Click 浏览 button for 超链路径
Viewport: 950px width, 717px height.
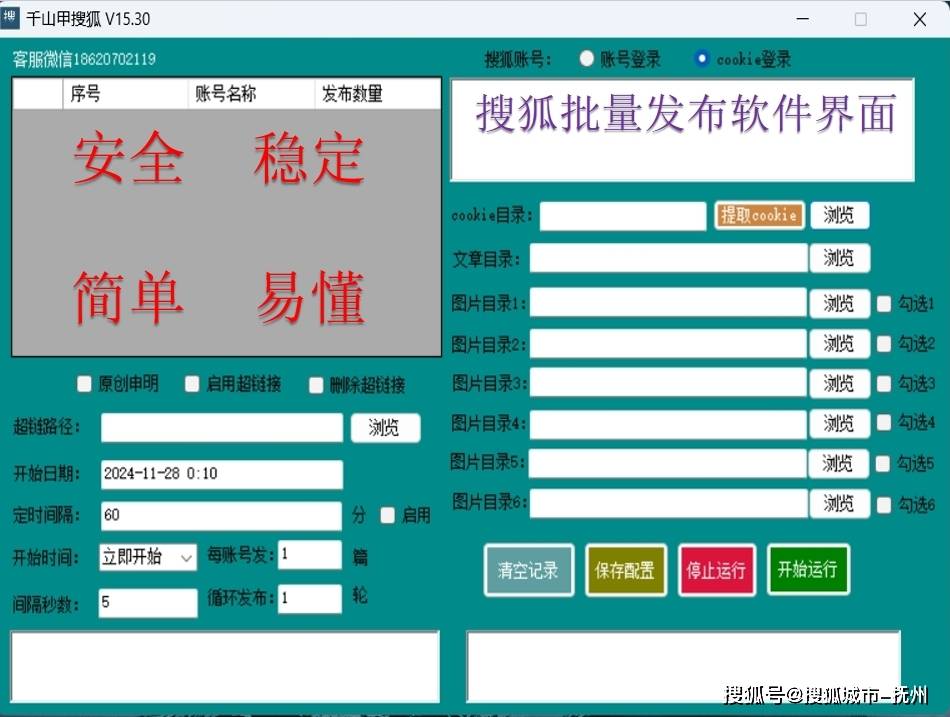tap(385, 428)
